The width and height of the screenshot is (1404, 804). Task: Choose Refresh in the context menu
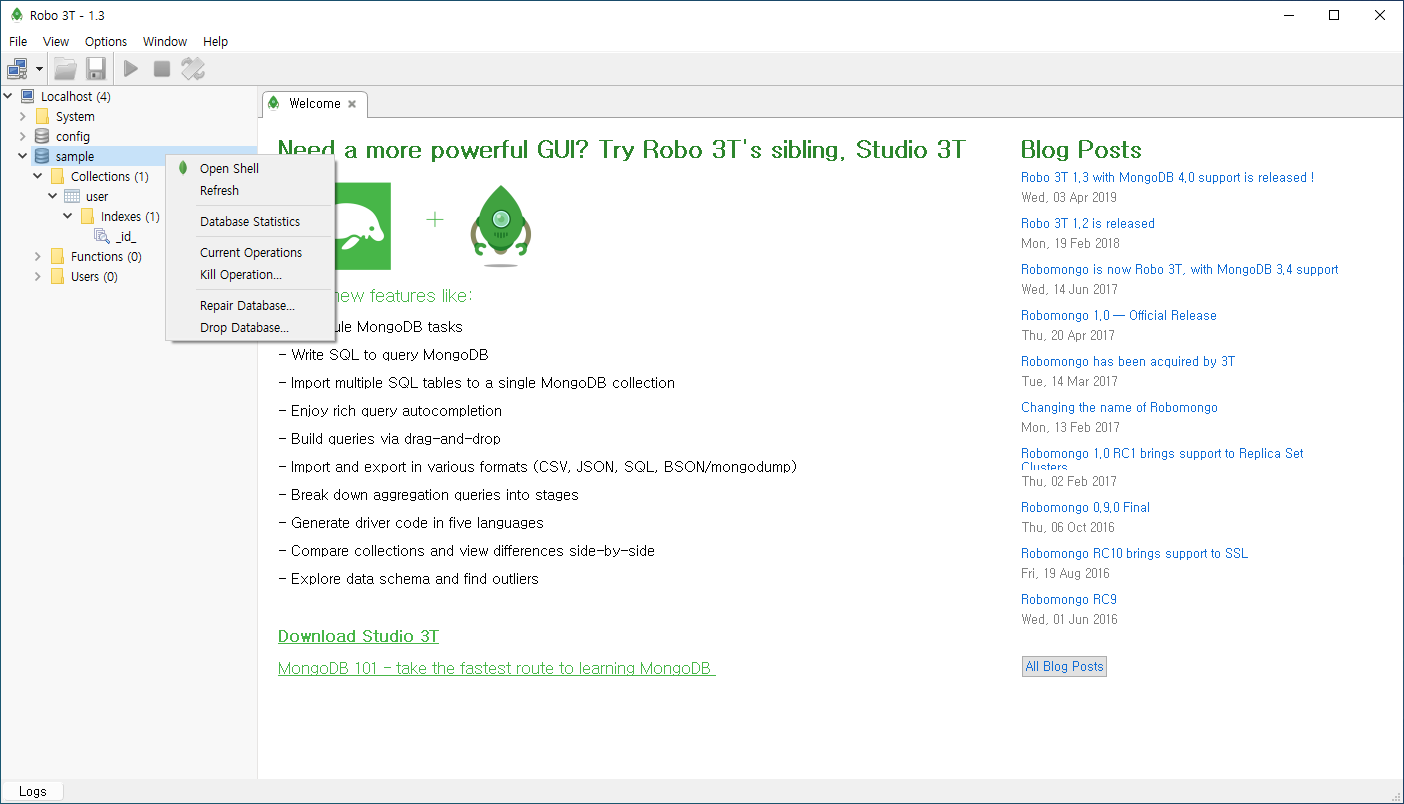point(250,190)
